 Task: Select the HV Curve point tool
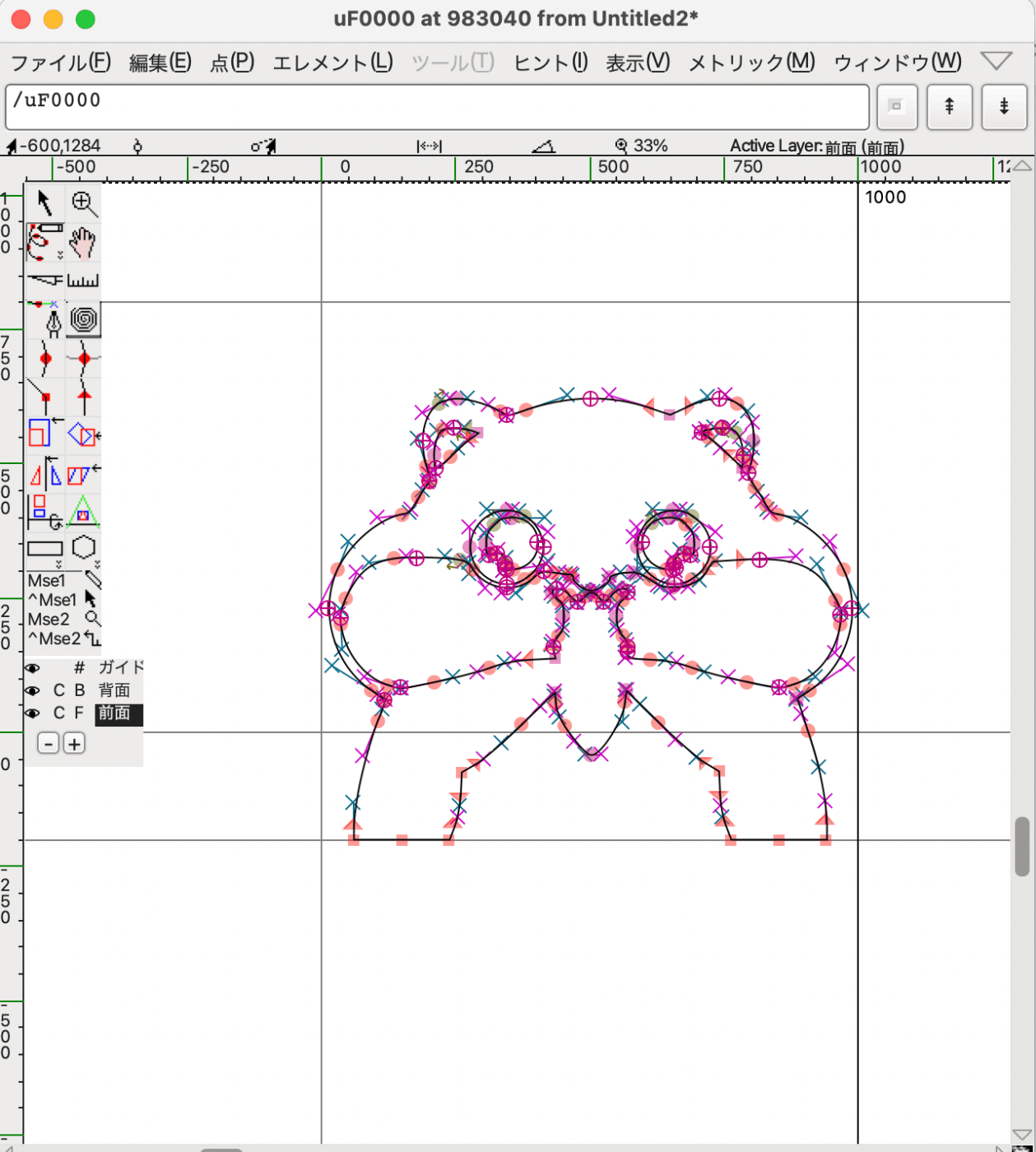83,358
